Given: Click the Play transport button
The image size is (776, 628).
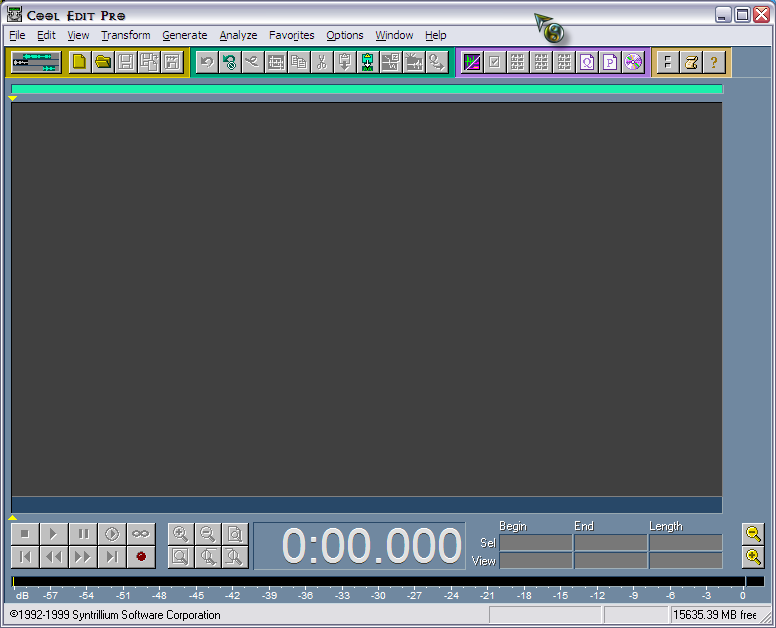Looking at the screenshot, I should [x=53, y=534].
